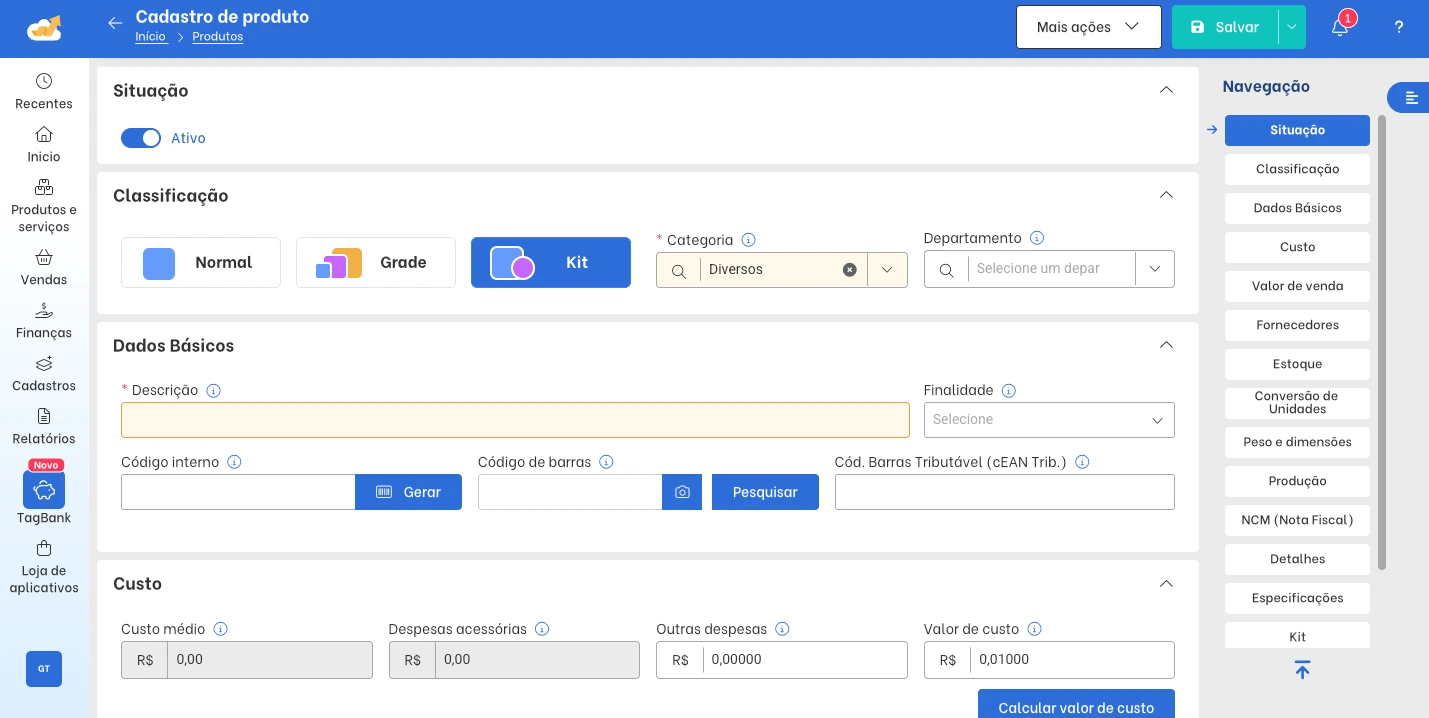This screenshot has width=1429, height=718.
Task: Open Recentes in the sidebar
Action: coord(44,91)
